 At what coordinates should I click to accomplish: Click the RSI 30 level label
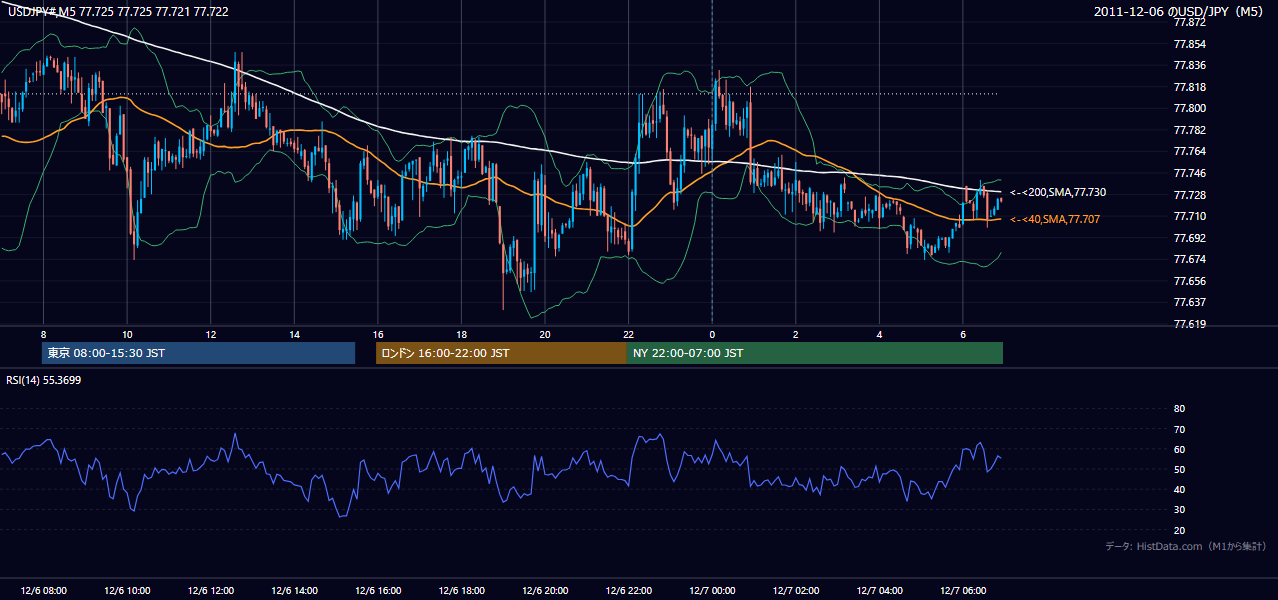tap(1179, 510)
